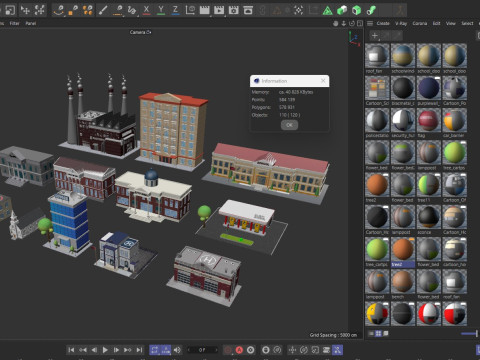The height and width of the screenshot is (360, 480).
Task: Click the new material plus button
Action: pos(375,35)
